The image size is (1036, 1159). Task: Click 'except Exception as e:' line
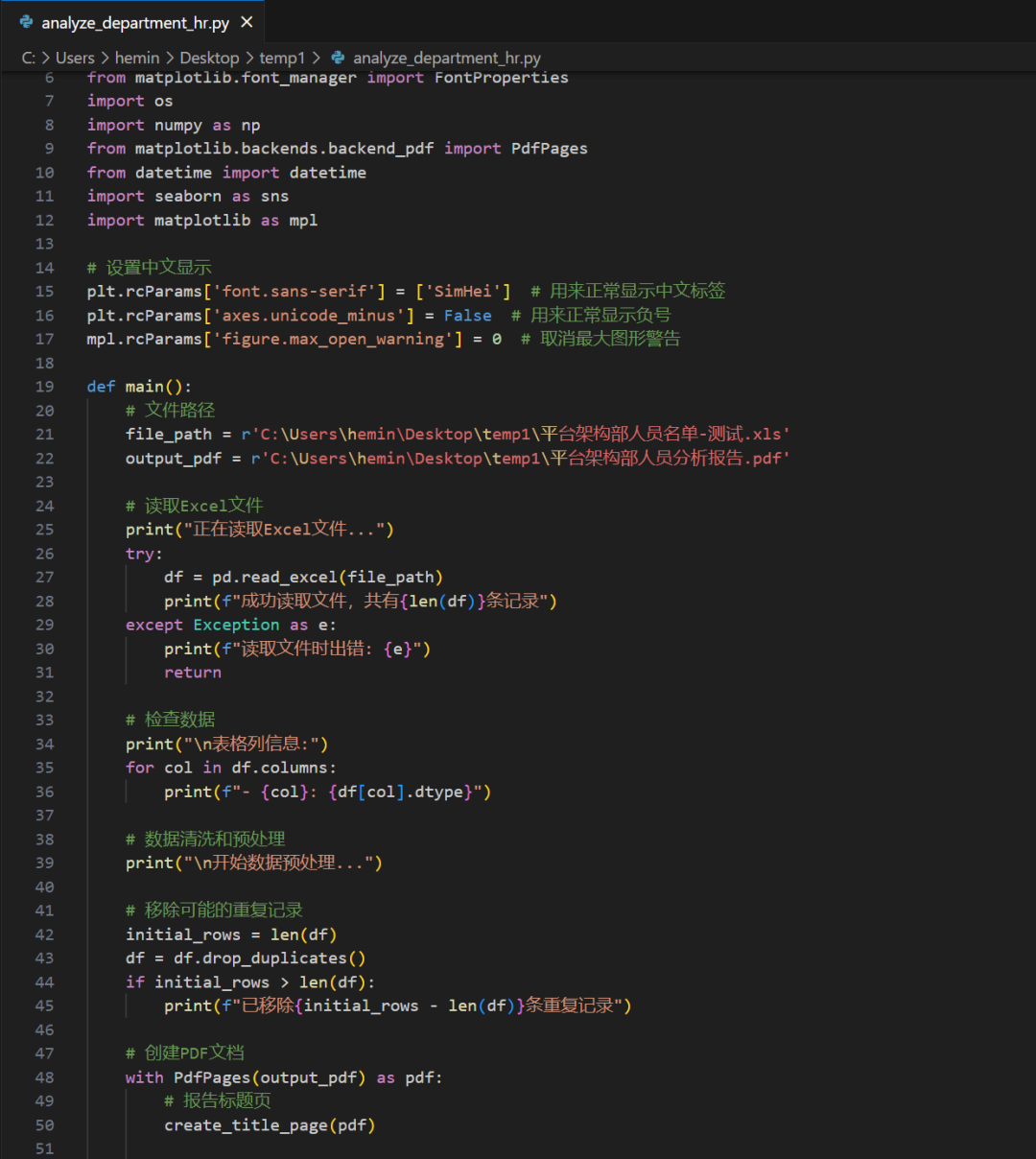pyautogui.click(x=231, y=625)
